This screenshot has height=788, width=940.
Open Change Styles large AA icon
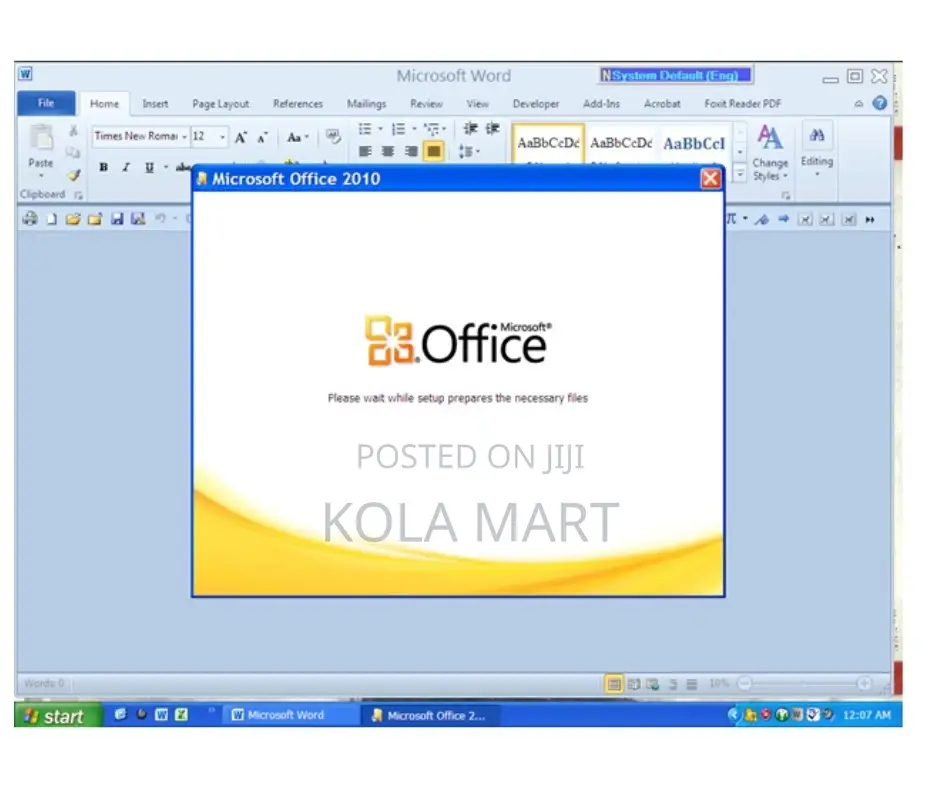point(770,137)
